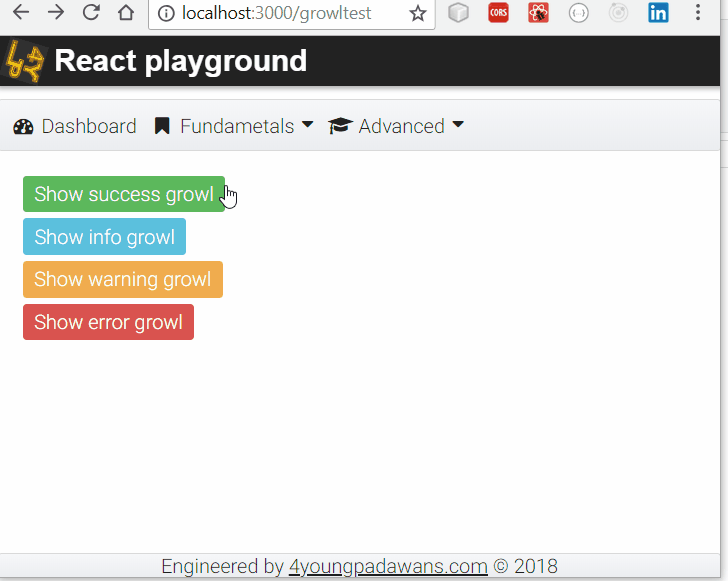
Task: Click the yellow React playground logo
Action: tap(25, 61)
